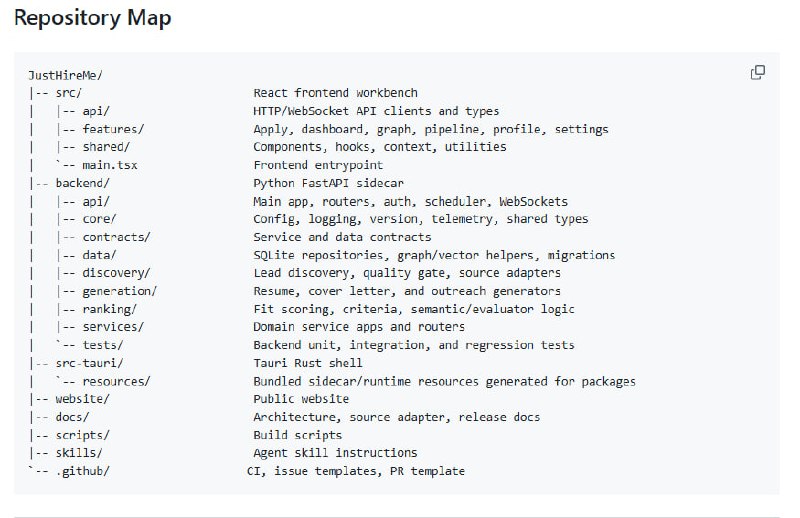Select the JustHireMe/ root folder text
This screenshot has height=518, width=800.
coord(65,76)
